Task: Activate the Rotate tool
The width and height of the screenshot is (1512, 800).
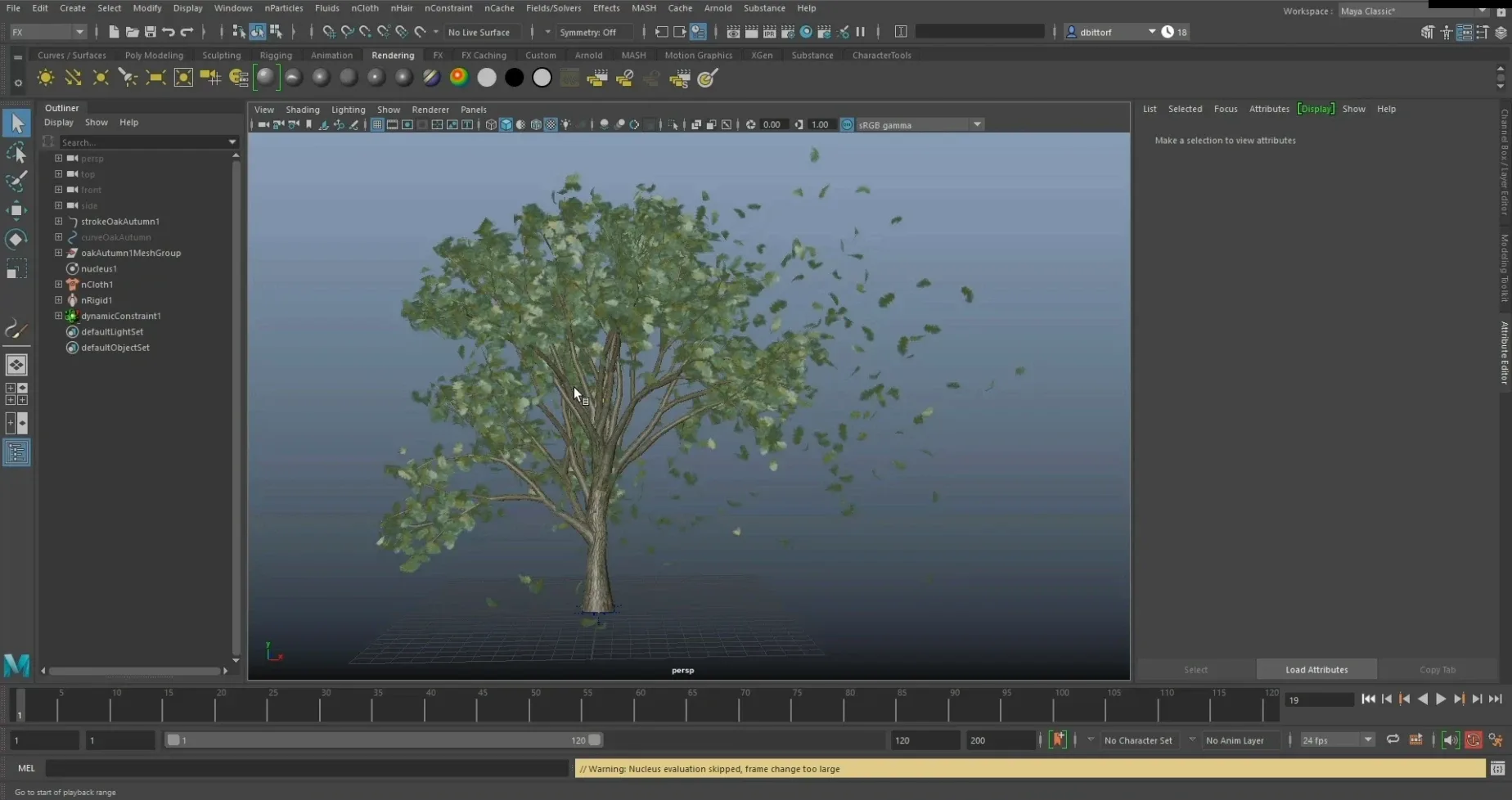Action: pos(16,240)
